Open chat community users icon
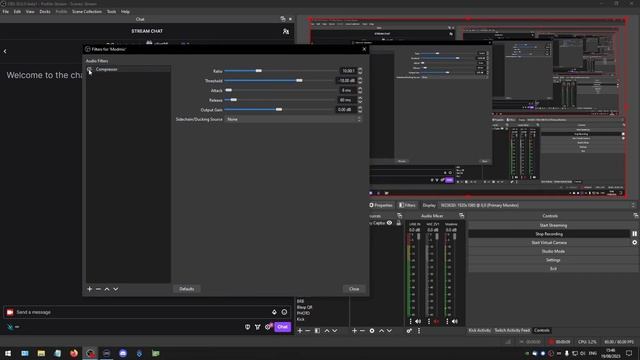640x360 pixels. coord(286,31)
